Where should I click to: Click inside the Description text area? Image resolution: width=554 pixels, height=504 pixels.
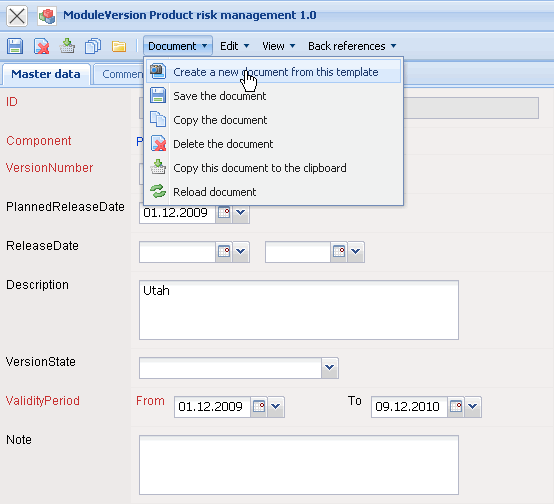[x=299, y=310]
